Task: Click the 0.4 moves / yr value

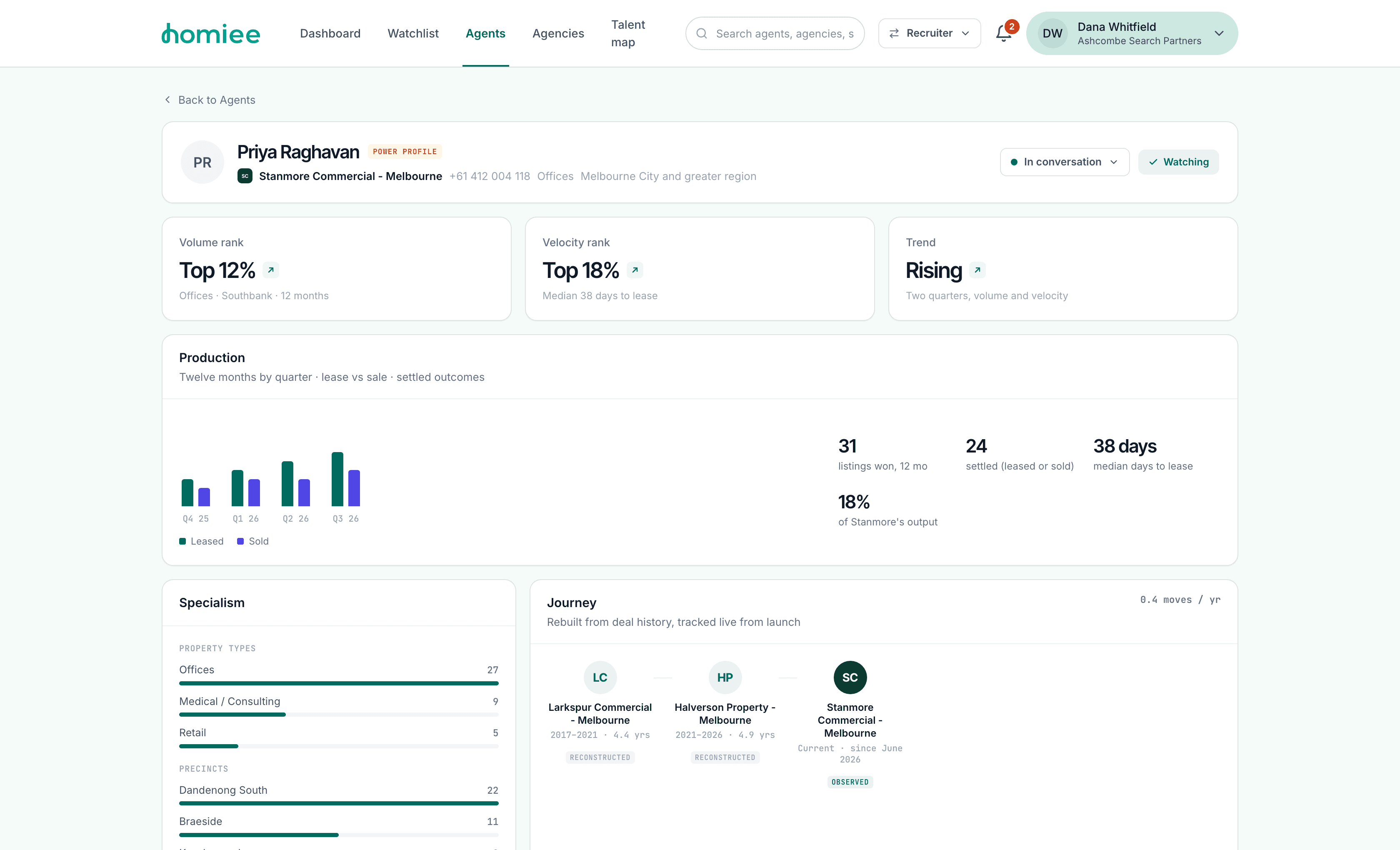Action: (1180, 600)
